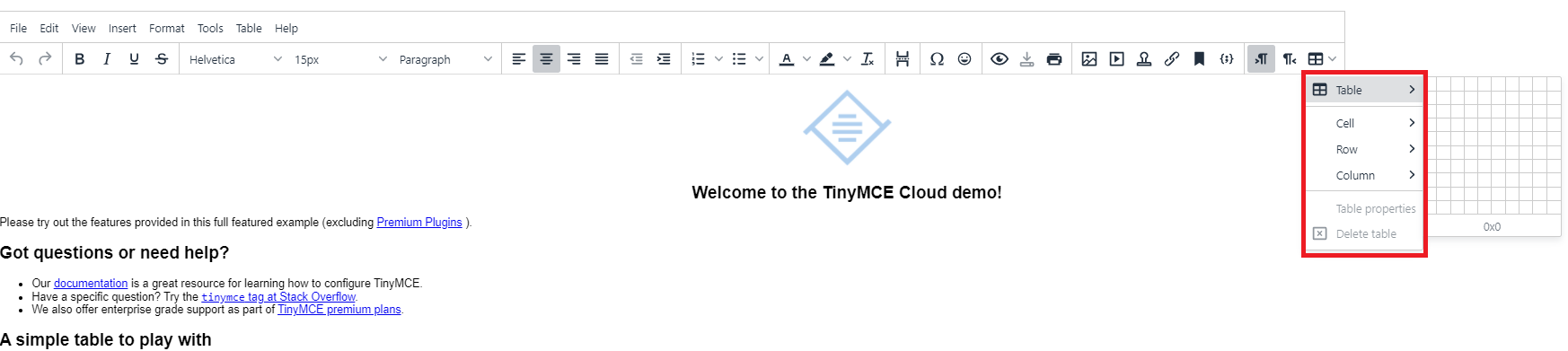This screenshot has height=351, width=1568.
Task: Insert template stamp icon
Action: pos(1144,59)
